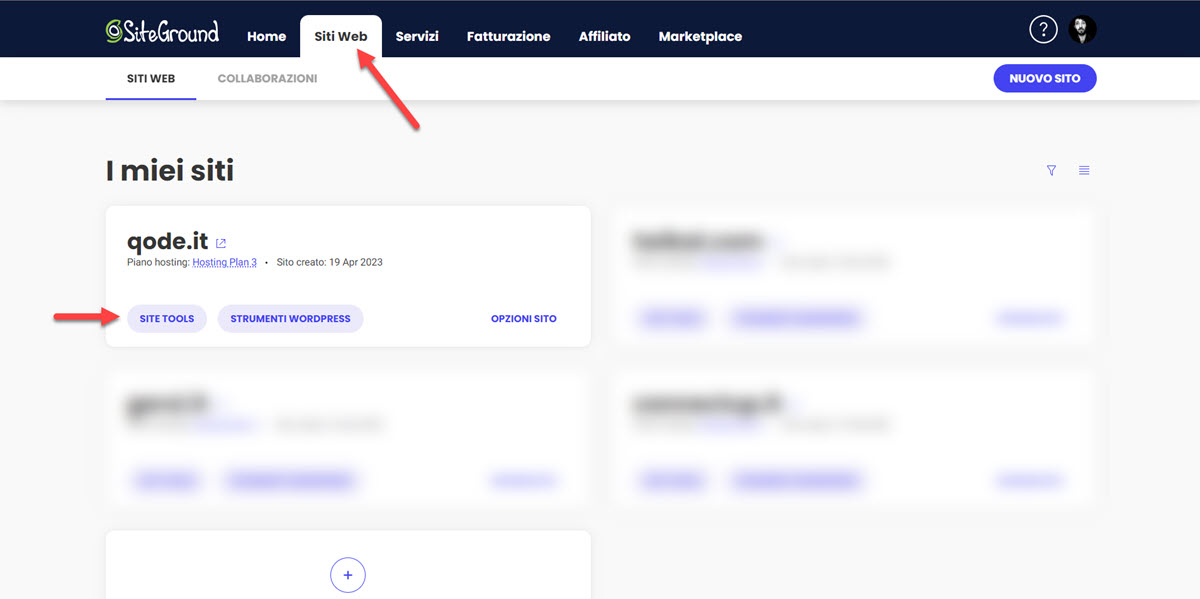Screen dimensions: 1200x599
Task: Click the SiteGround logo
Action: click(x=162, y=31)
